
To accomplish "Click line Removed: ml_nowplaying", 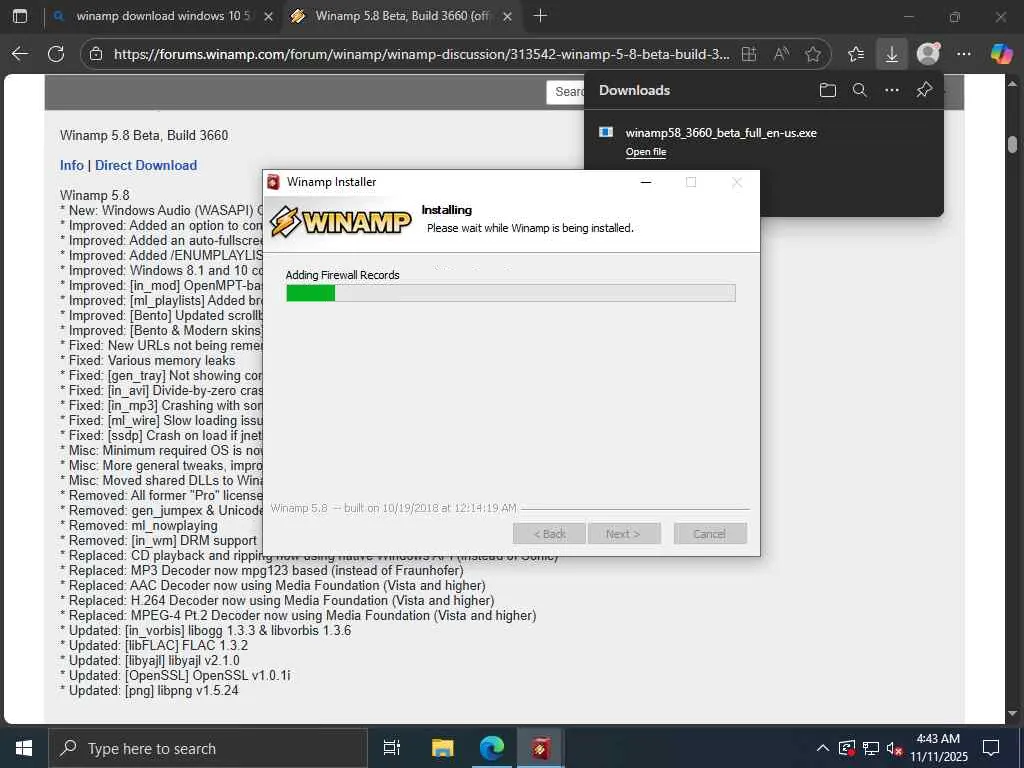I will tap(138, 526).
